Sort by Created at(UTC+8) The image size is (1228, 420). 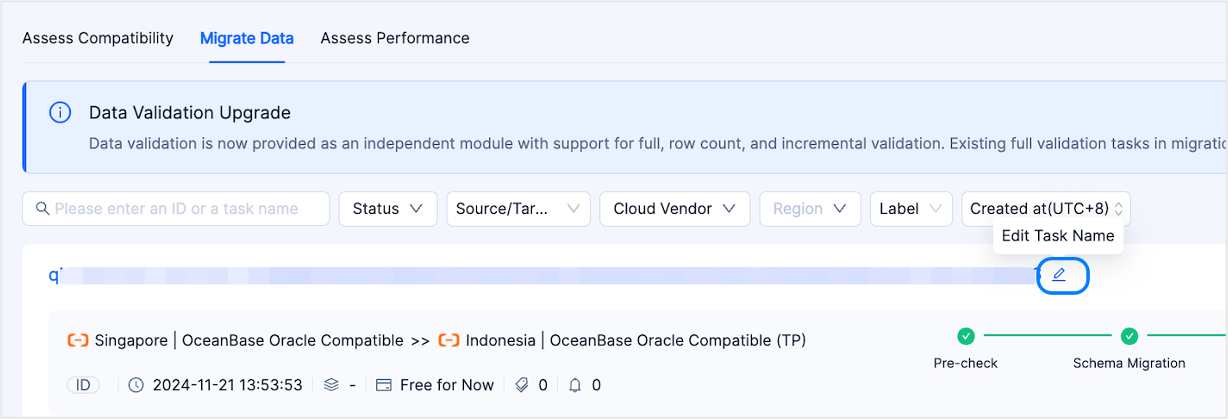[x=1045, y=209]
